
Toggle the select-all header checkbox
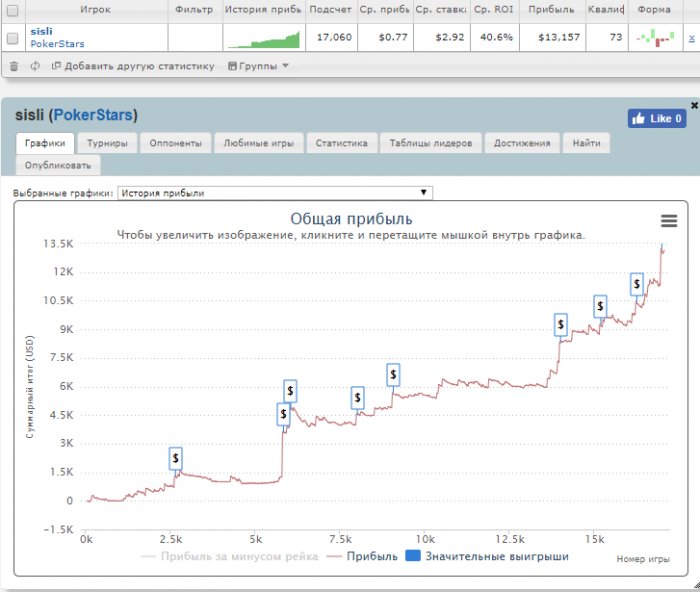click(x=12, y=9)
